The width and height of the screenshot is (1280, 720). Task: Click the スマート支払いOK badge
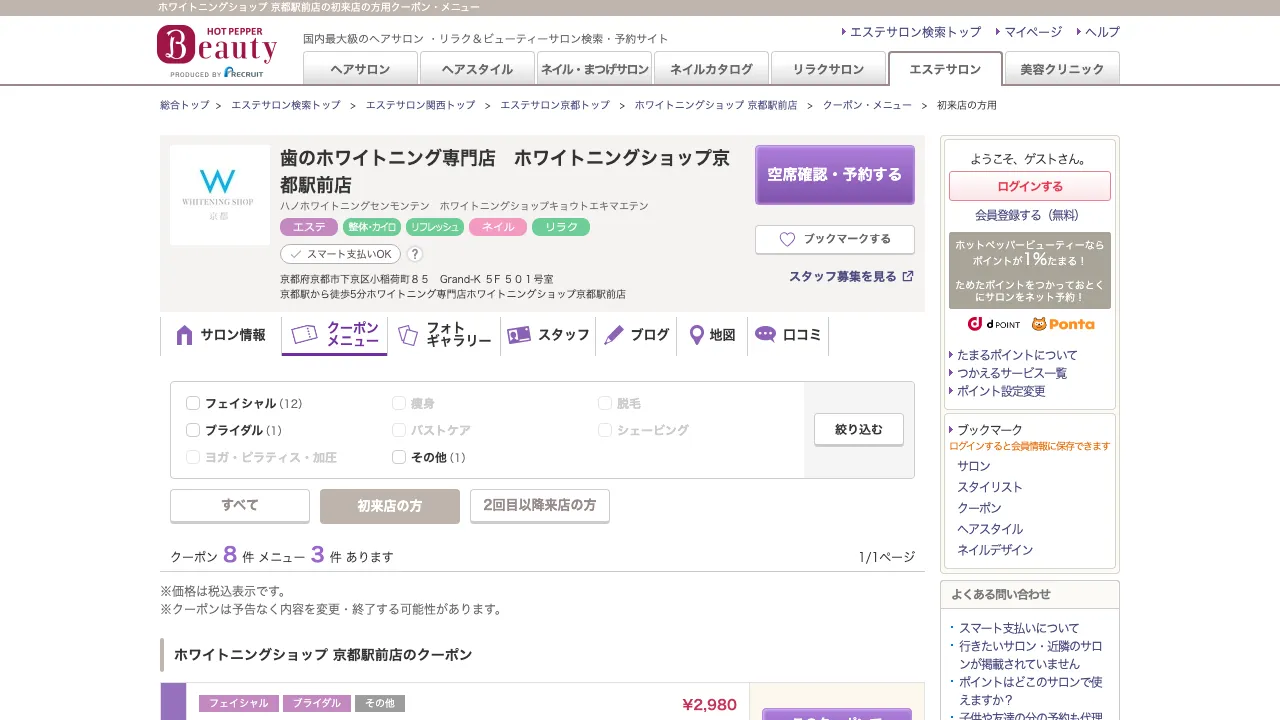(340, 254)
